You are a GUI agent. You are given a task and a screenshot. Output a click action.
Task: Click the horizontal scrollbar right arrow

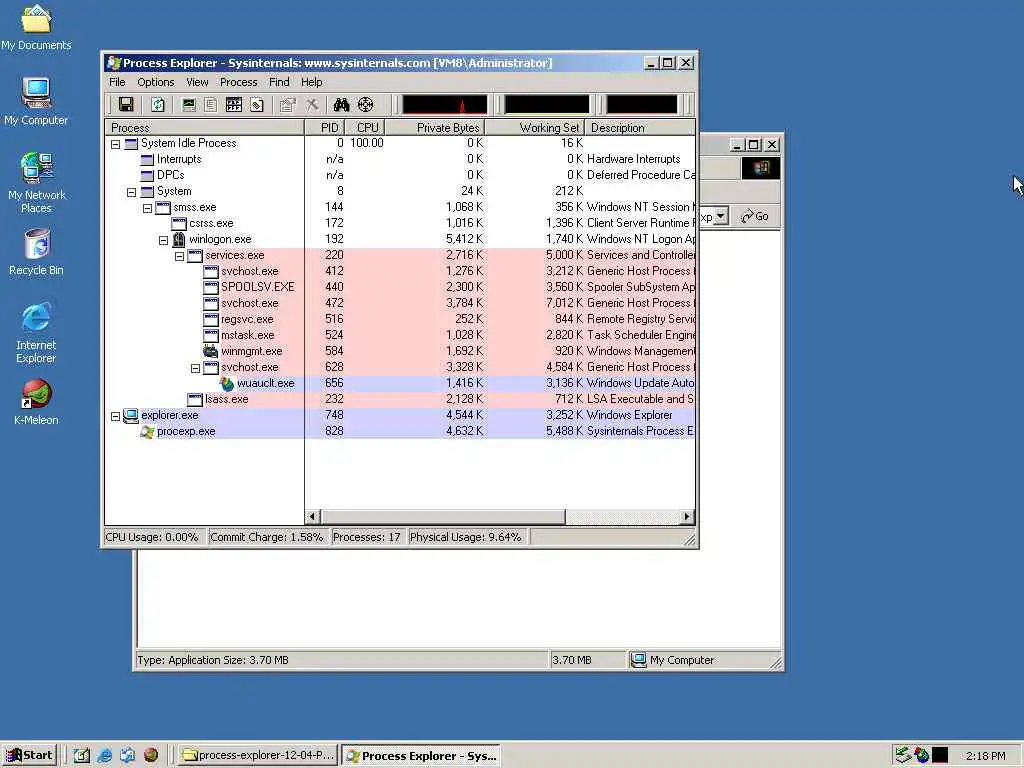pos(686,517)
